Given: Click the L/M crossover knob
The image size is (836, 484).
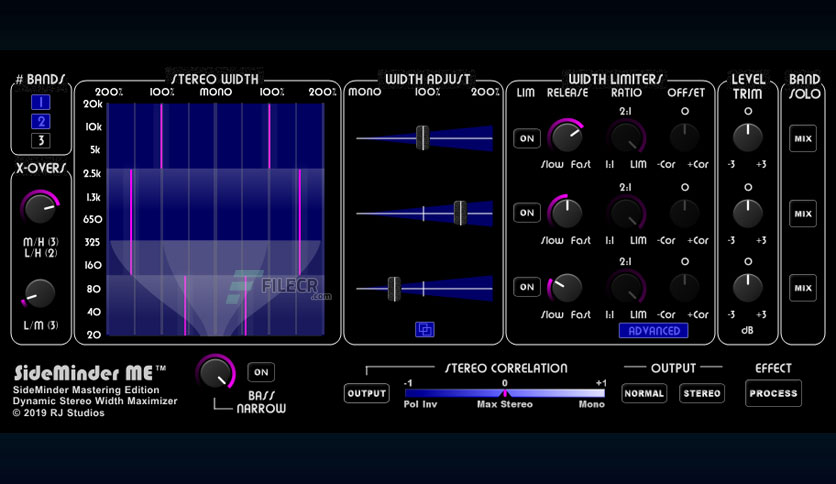Looking at the screenshot, I should click(x=39, y=294).
